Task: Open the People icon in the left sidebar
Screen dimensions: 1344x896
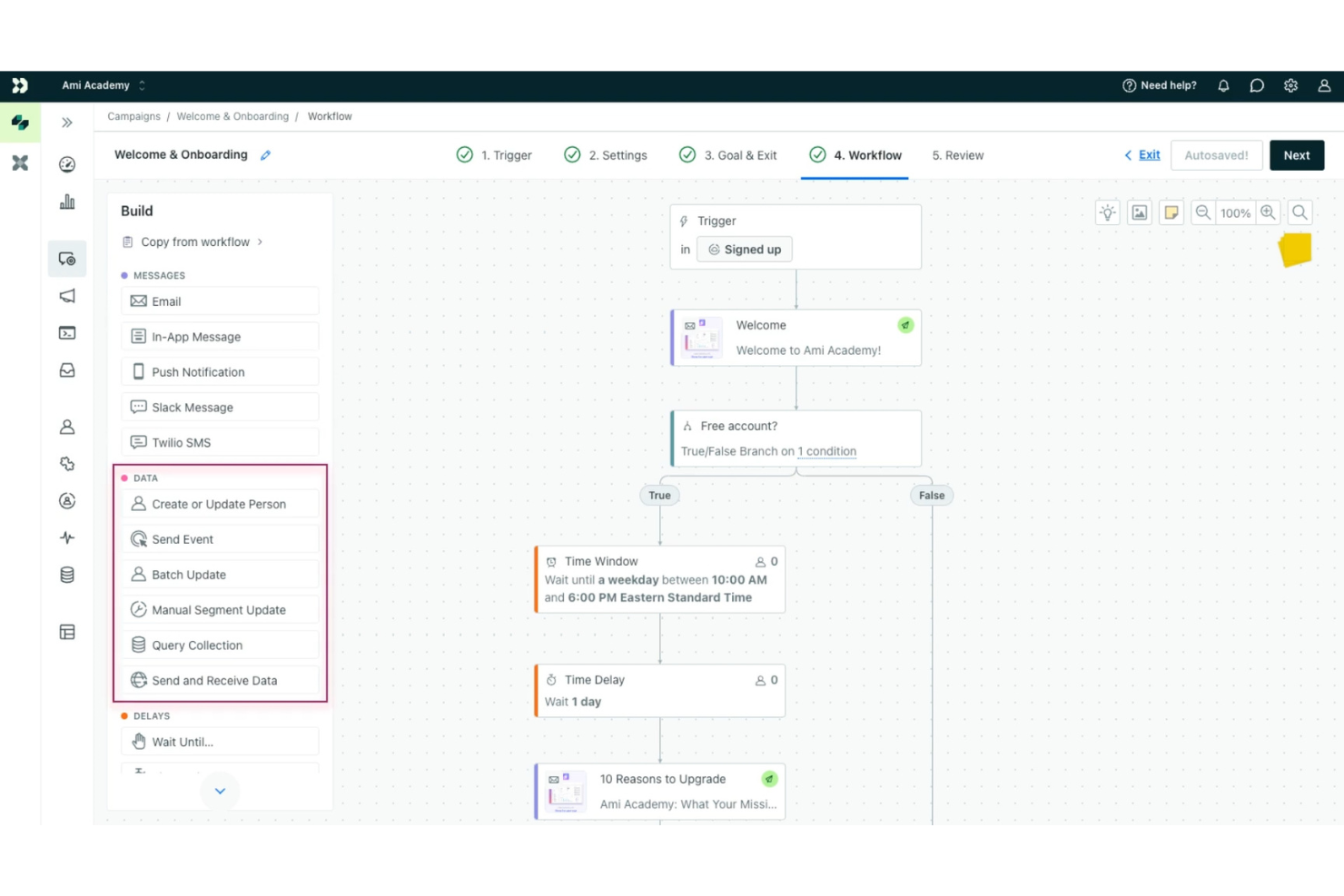Action: click(66, 426)
